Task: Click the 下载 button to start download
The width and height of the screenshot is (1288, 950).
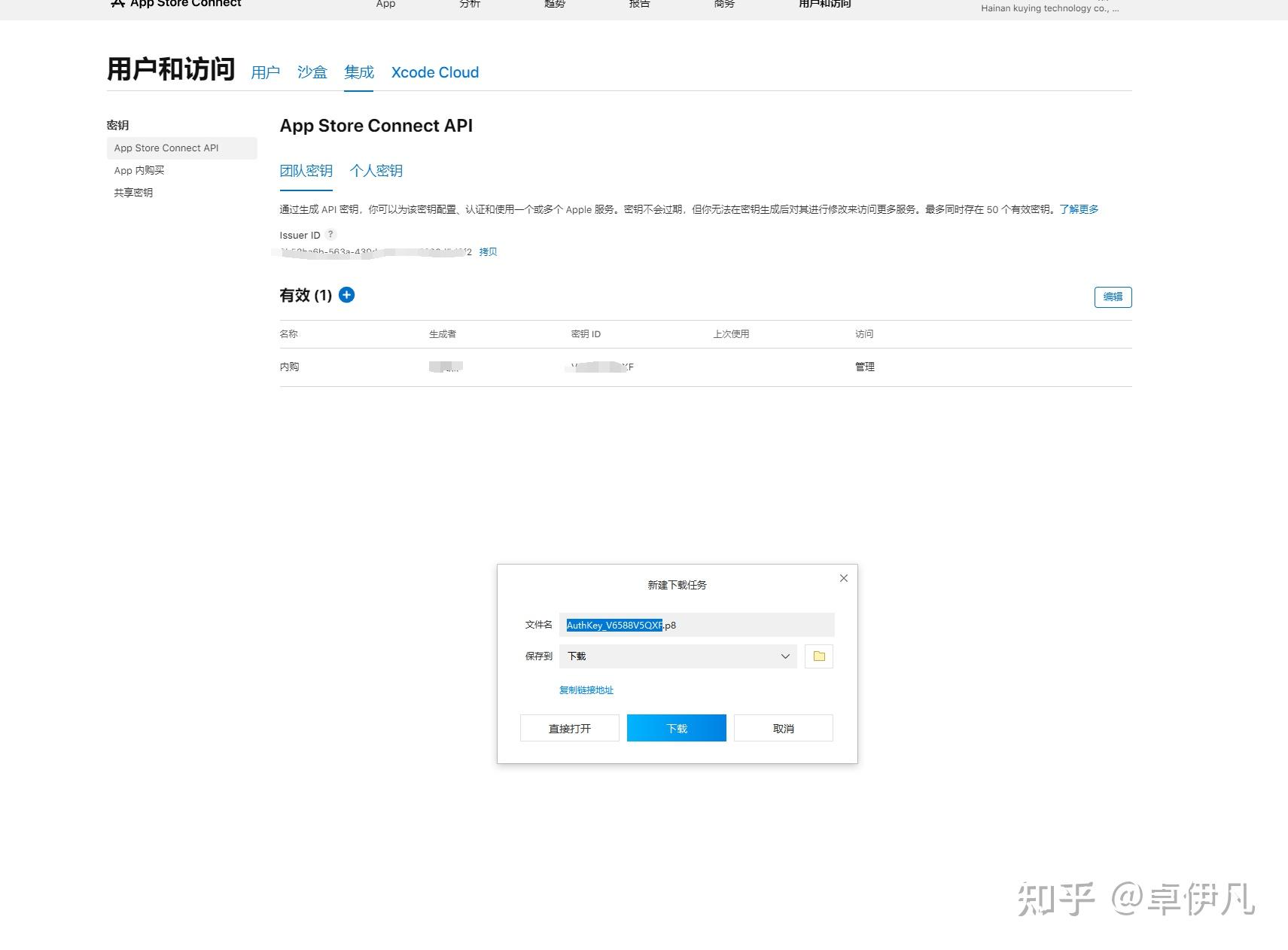Action: [676, 728]
